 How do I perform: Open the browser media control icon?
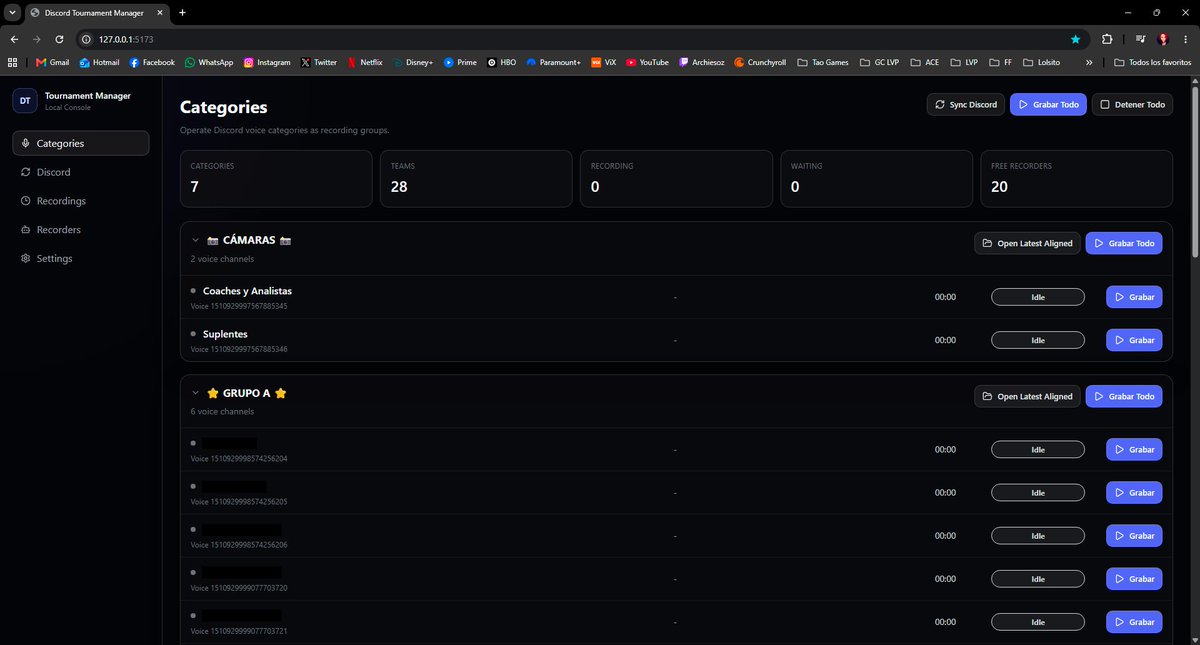[1141, 39]
